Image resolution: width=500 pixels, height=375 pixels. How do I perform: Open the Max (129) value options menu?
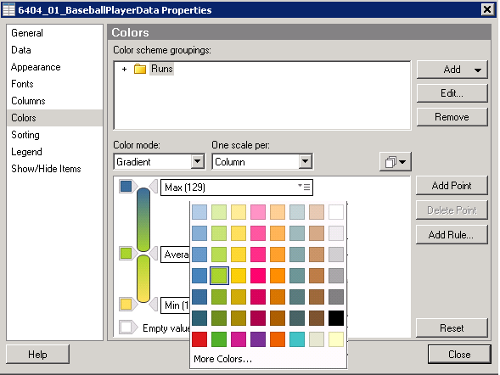pyautogui.click(x=304, y=187)
